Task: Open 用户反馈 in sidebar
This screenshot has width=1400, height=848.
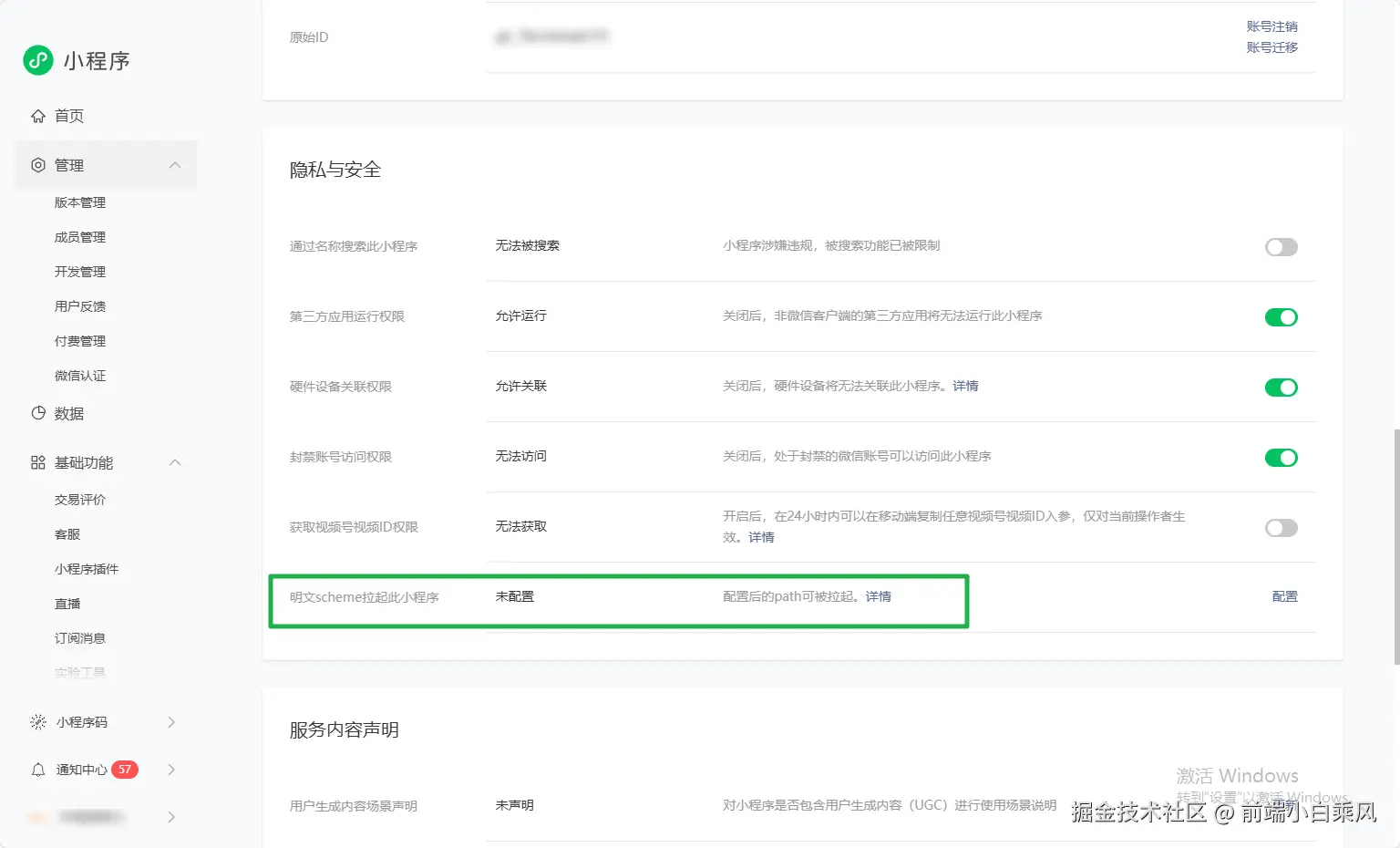Action: tap(80, 306)
